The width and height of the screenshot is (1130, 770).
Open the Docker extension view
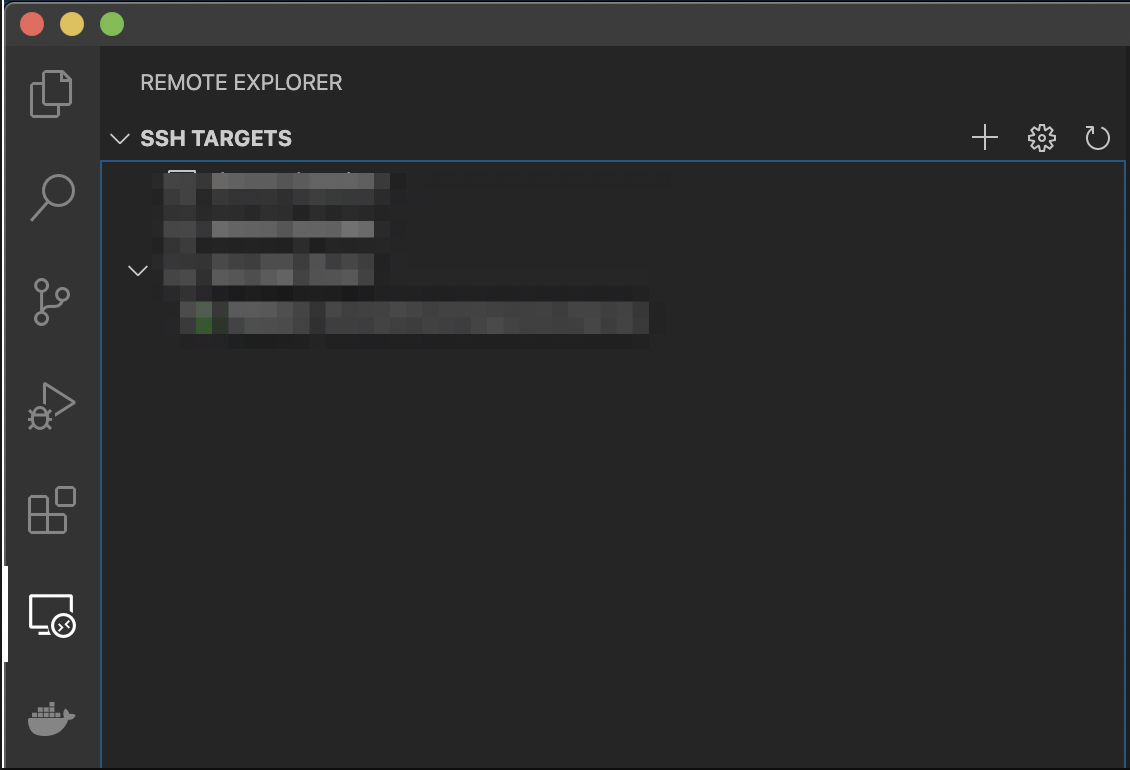pos(52,719)
